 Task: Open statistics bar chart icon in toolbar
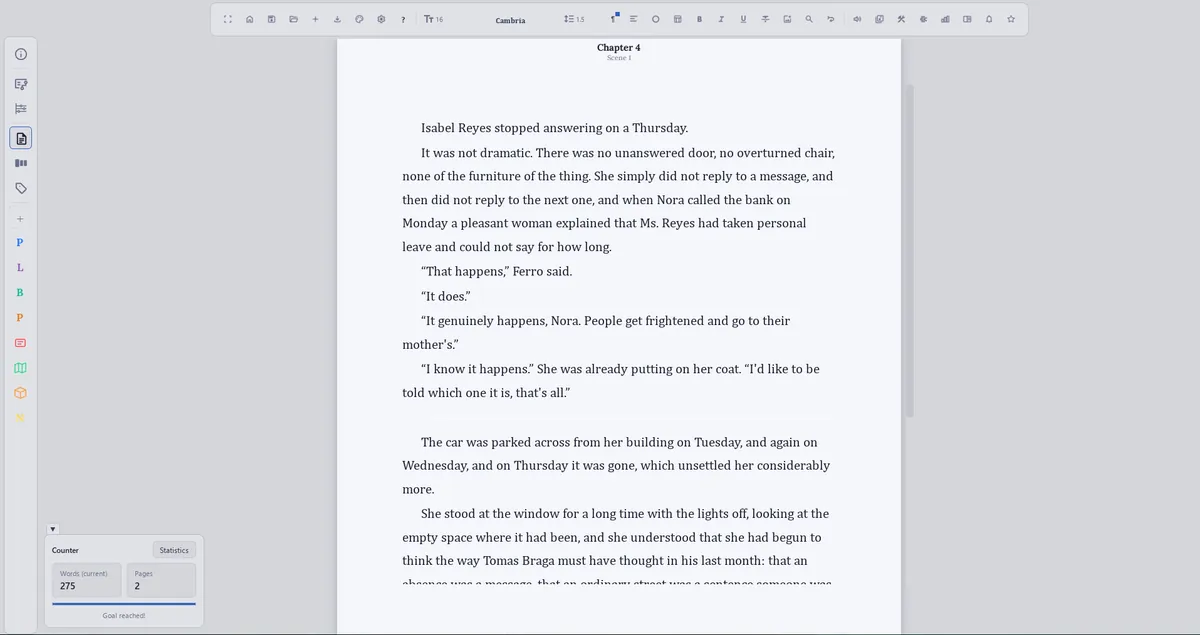[945, 19]
